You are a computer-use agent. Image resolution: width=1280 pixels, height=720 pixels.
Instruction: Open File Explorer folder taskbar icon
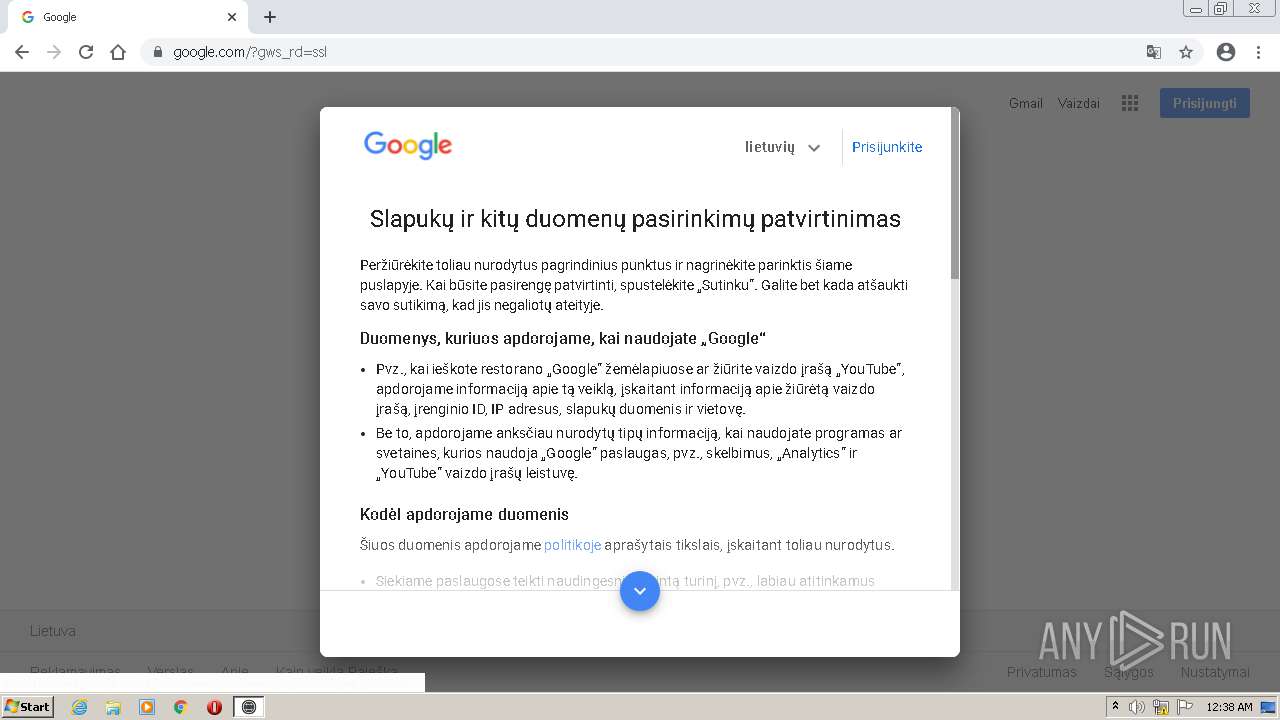[x=113, y=707]
